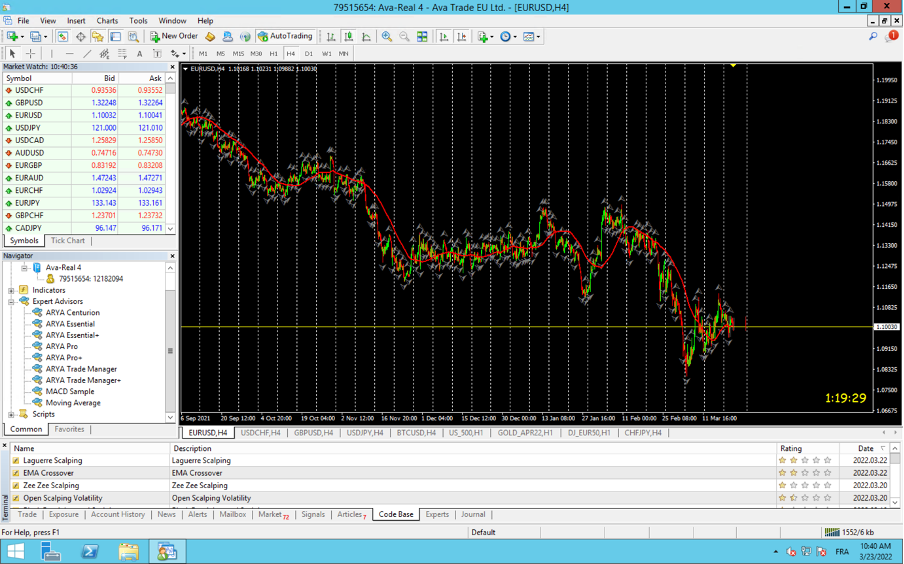Switch to the Tick Chart tab

click(x=67, y=240)
